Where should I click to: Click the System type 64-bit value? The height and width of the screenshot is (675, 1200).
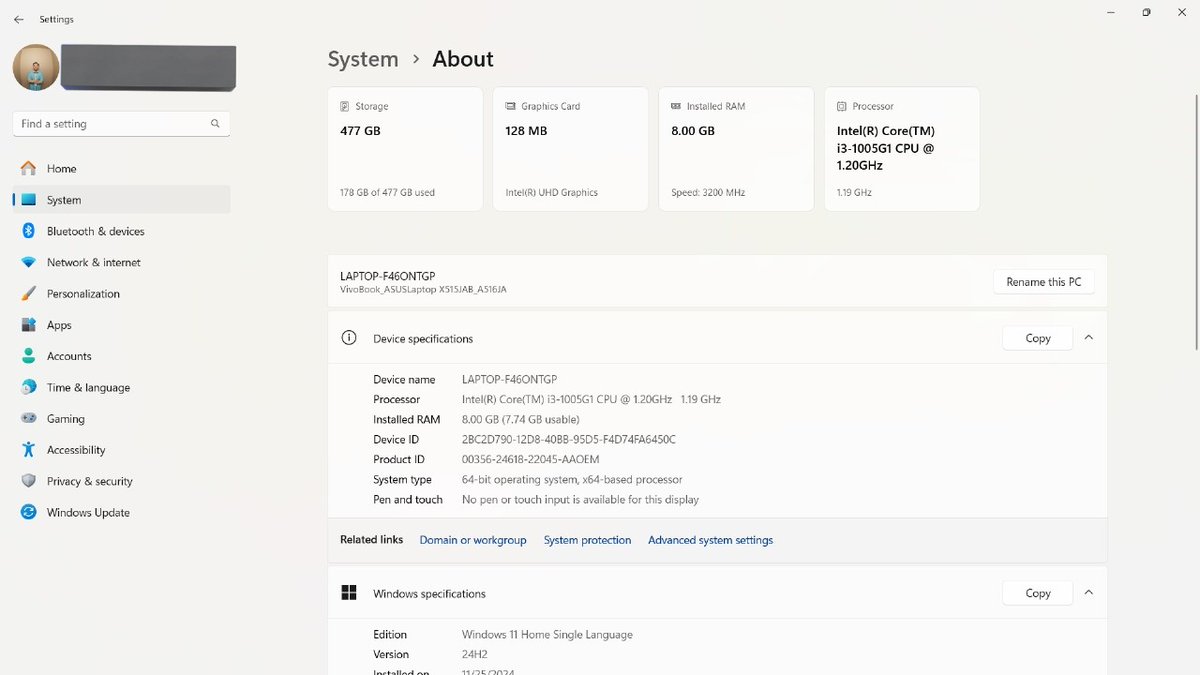point(572,479)
